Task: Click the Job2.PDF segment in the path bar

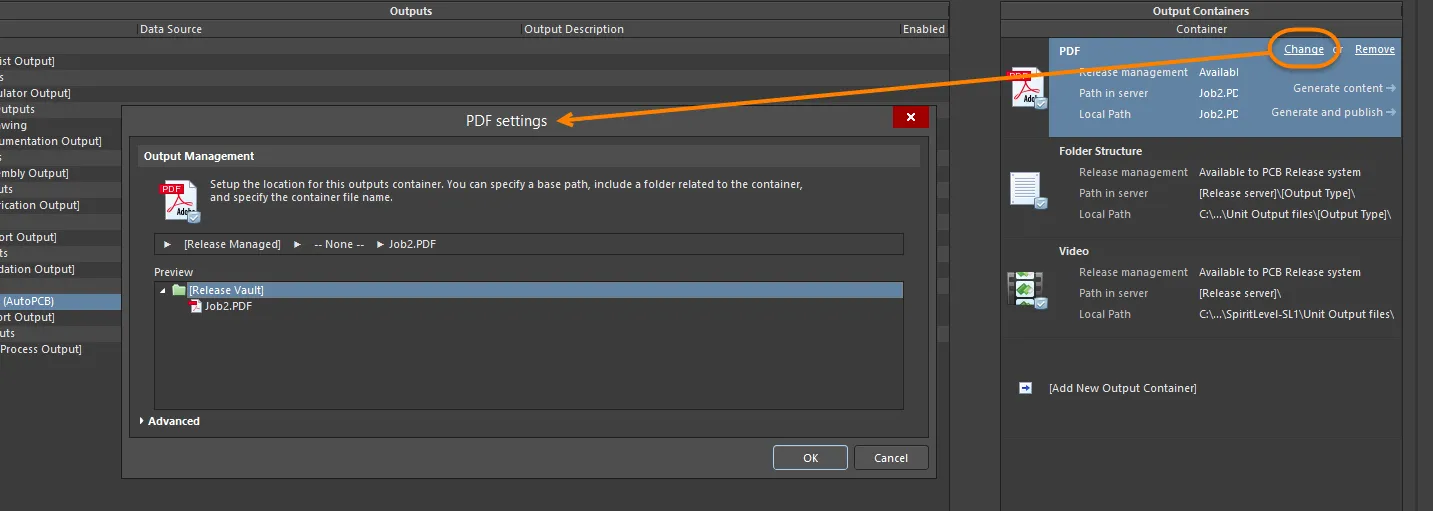Action: coord(412,244)
